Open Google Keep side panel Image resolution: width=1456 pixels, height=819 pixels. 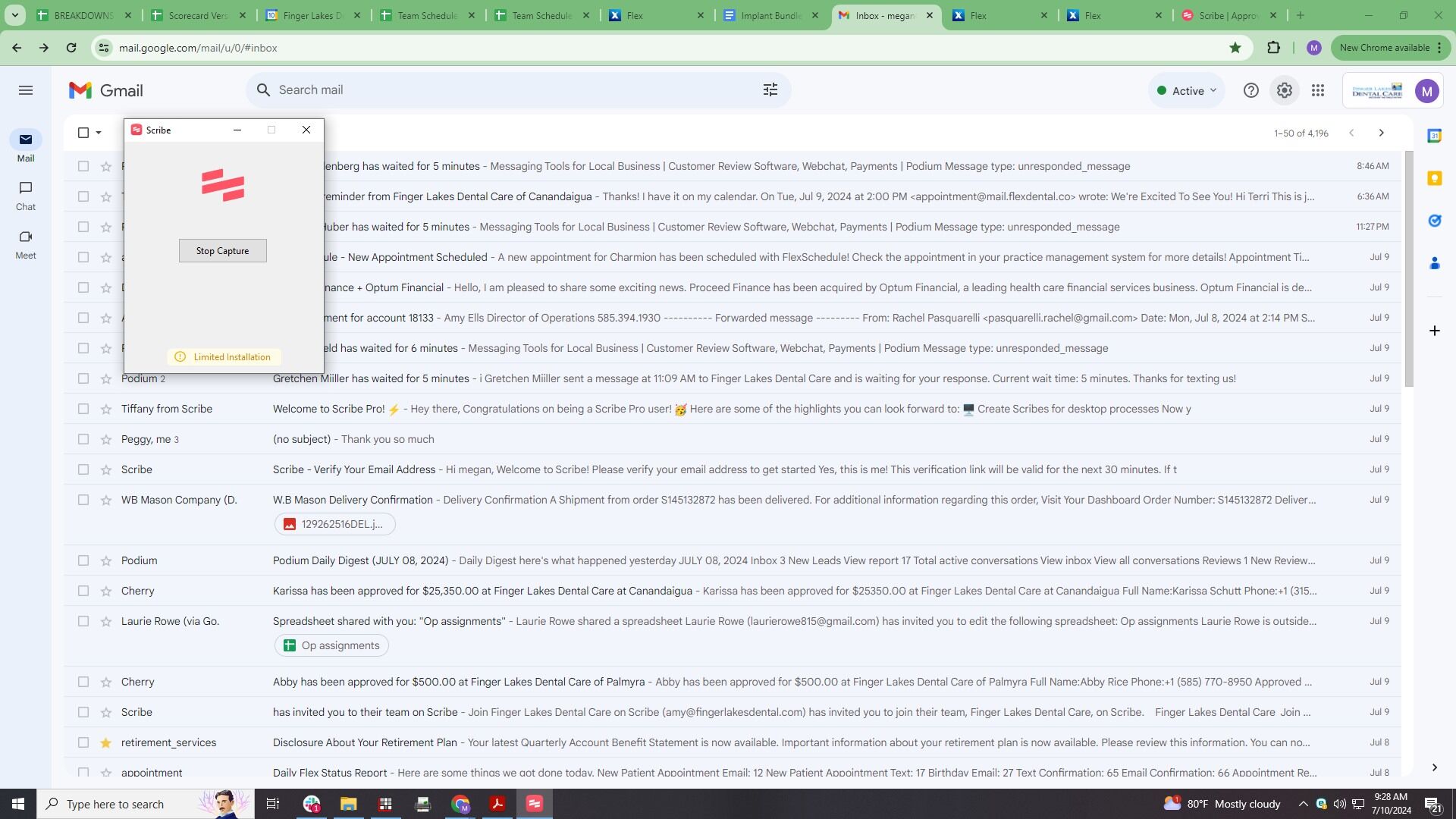[x=1434, y=178]
